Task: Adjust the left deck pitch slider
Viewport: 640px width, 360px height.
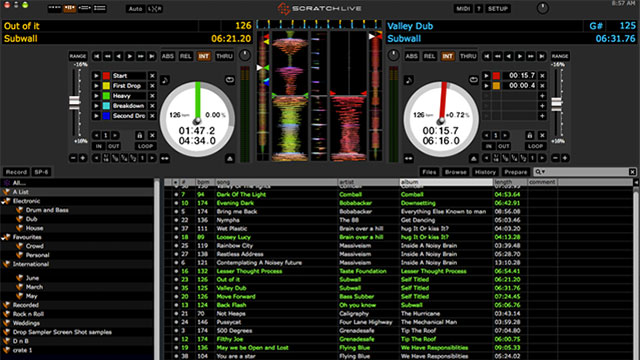Action: click(x=74, y=102)
